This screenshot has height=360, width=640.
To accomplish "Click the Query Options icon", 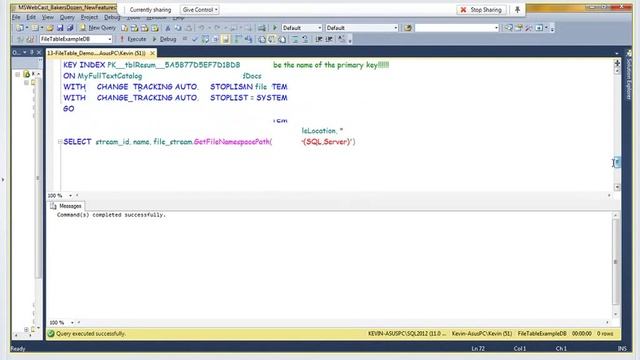I will click(215, 39).
